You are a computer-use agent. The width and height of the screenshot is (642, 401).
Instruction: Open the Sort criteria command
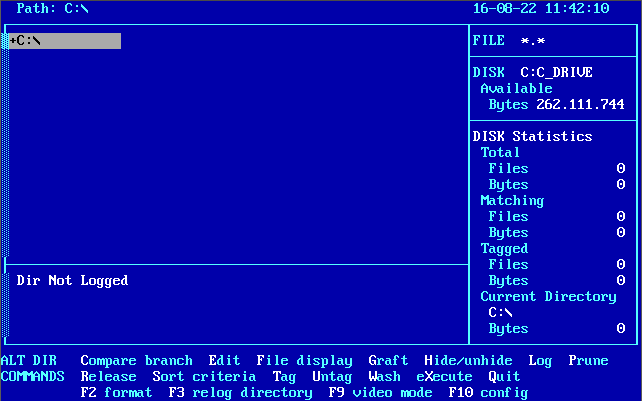(x=196, y=377)
